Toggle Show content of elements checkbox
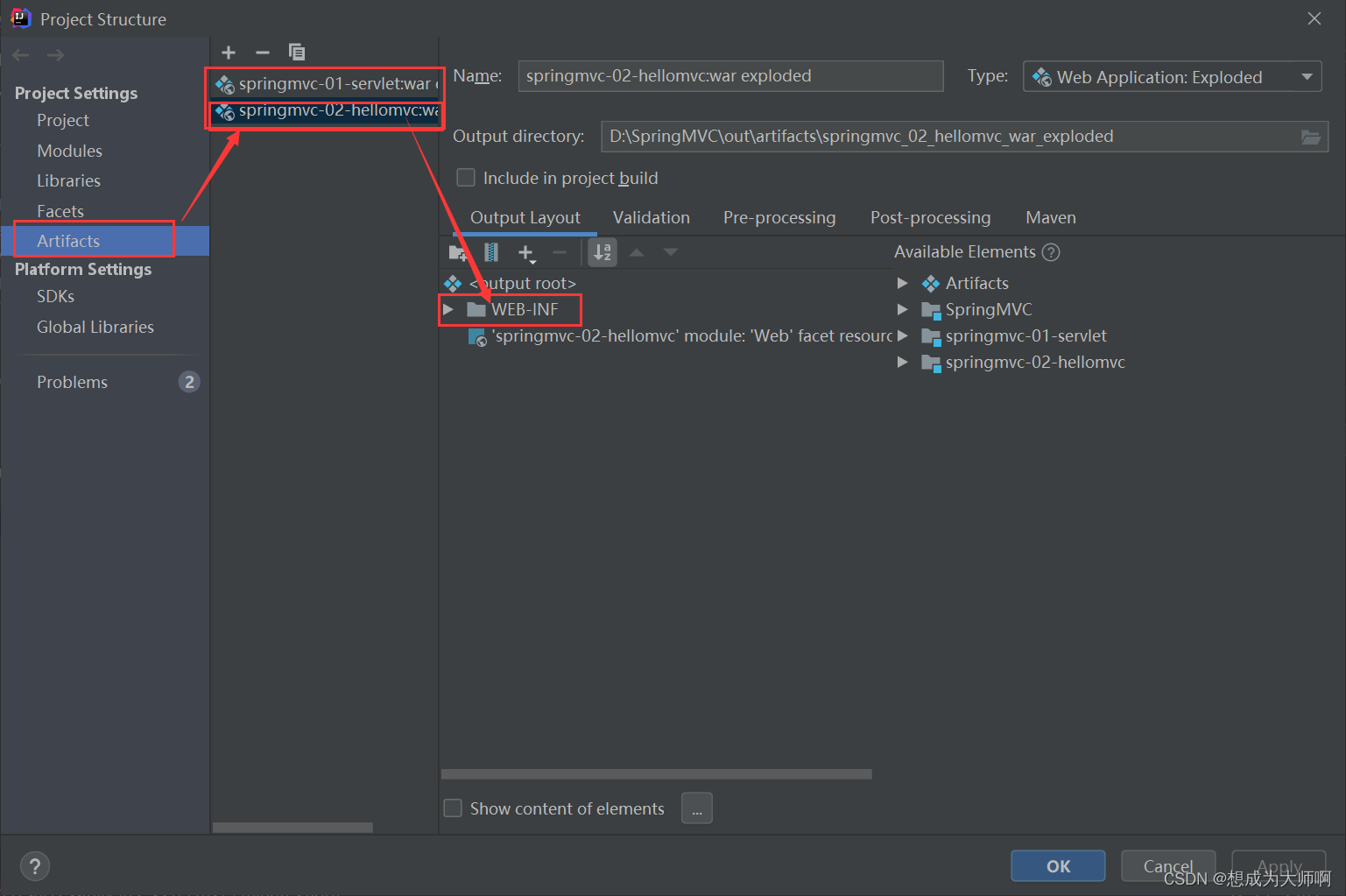The height and width of the screenshot is (896, 1346). coord(453,808)
